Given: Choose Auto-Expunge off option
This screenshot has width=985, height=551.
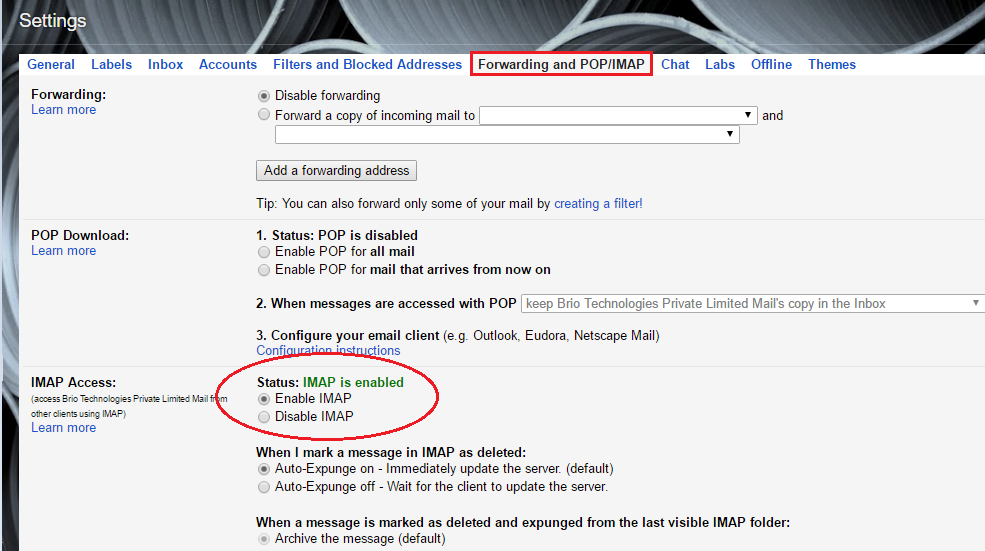Looking at the screenshot, I should [x=264, y=487].
